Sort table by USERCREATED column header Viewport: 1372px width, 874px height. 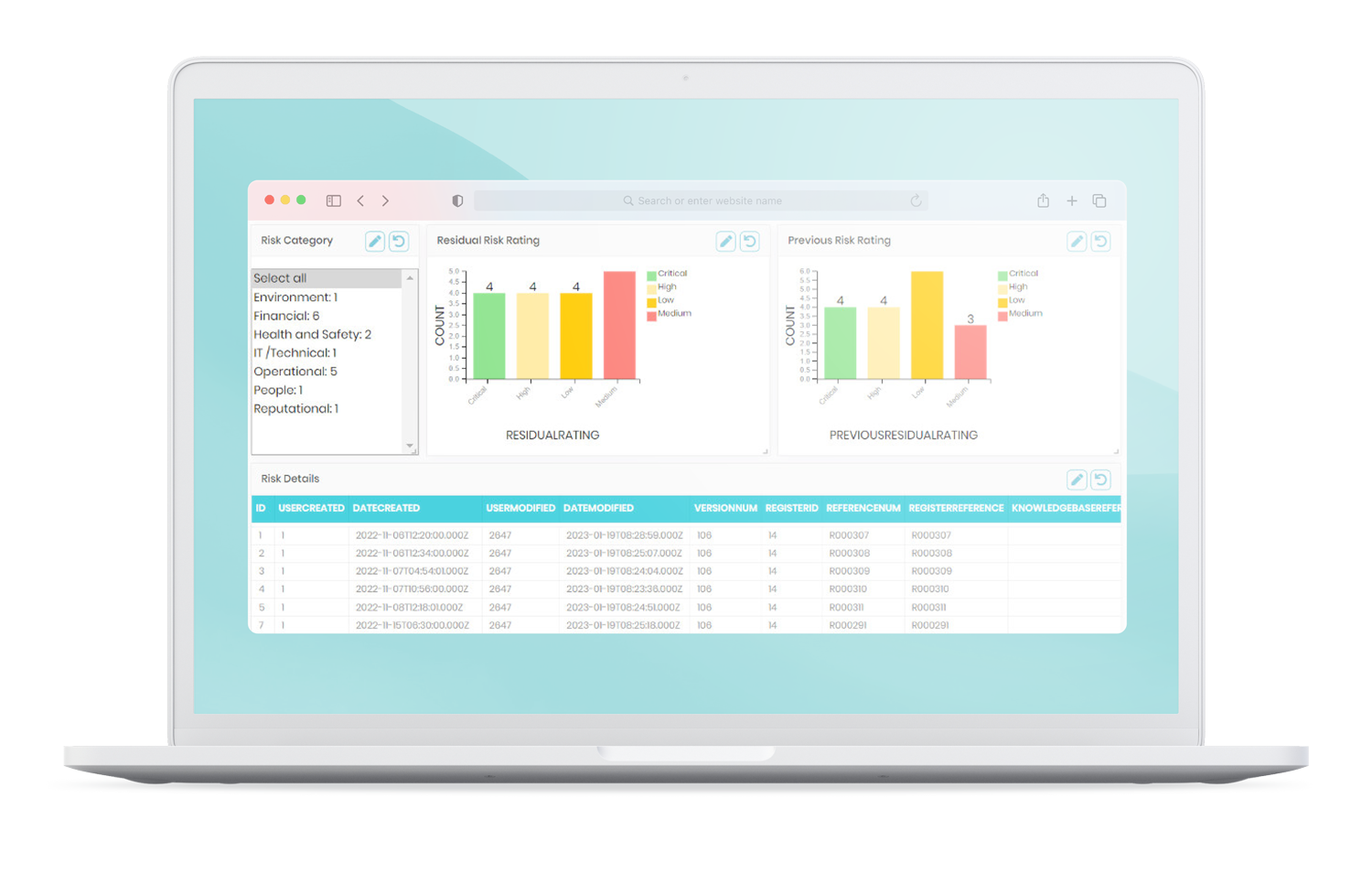(x=311, y=508)
